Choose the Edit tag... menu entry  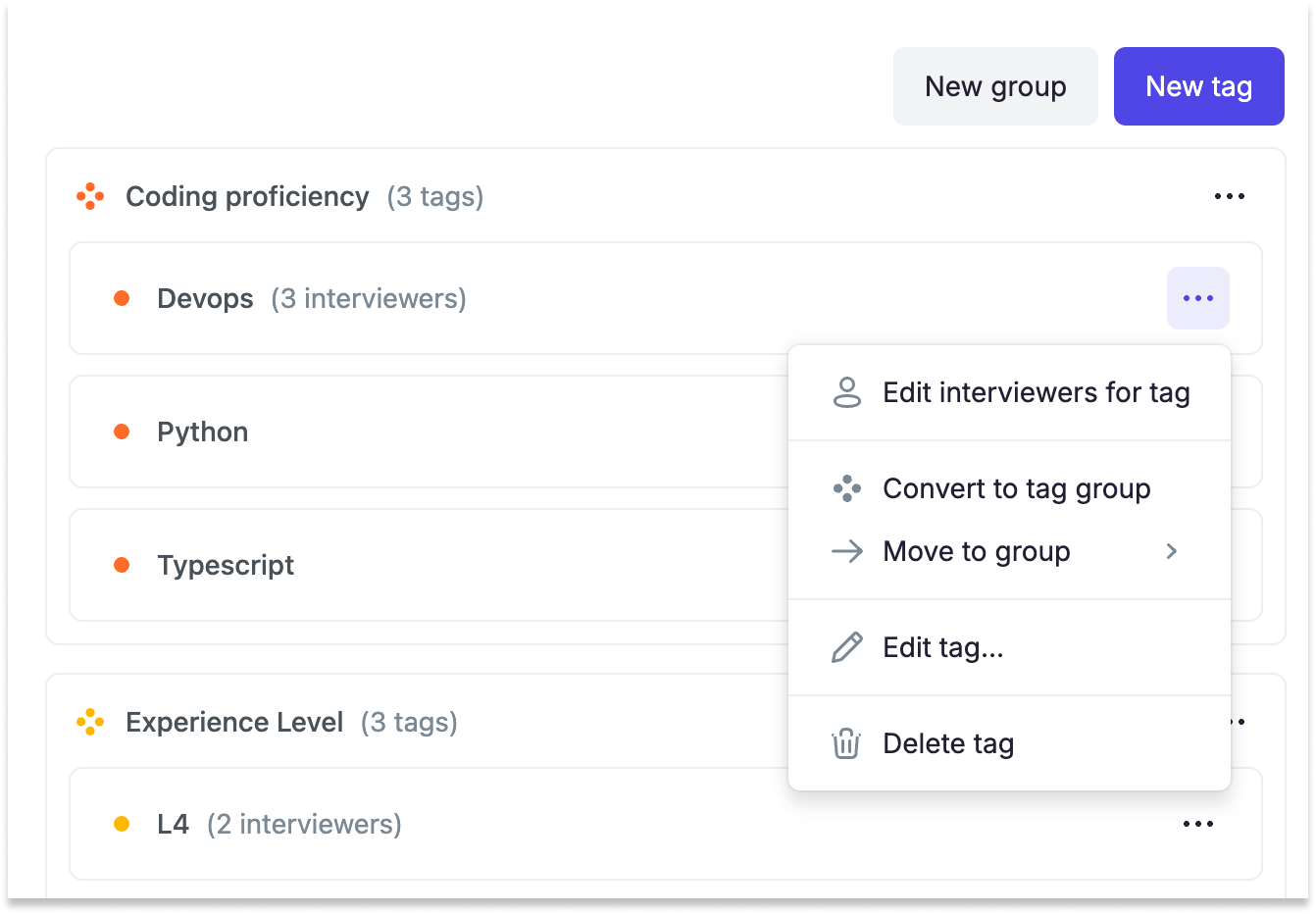(1010, 647)
